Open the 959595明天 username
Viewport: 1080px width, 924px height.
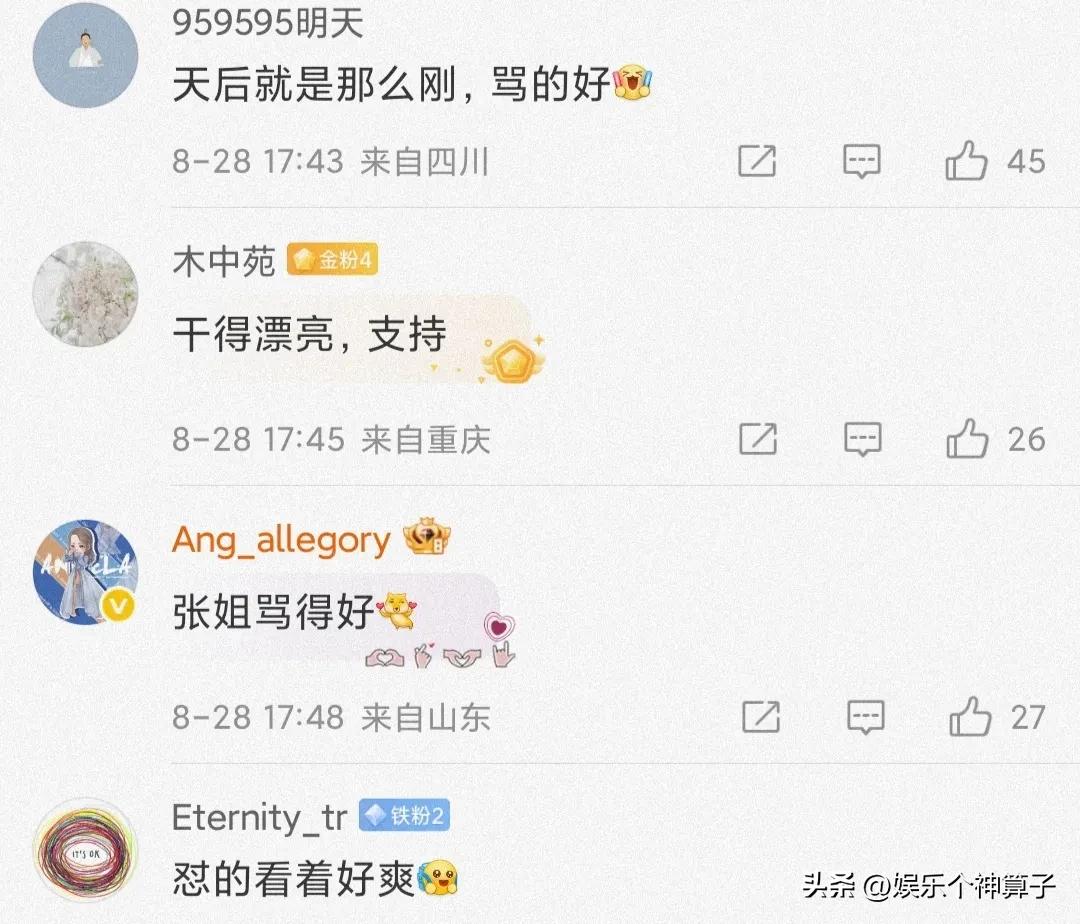[x=268, y=23]
